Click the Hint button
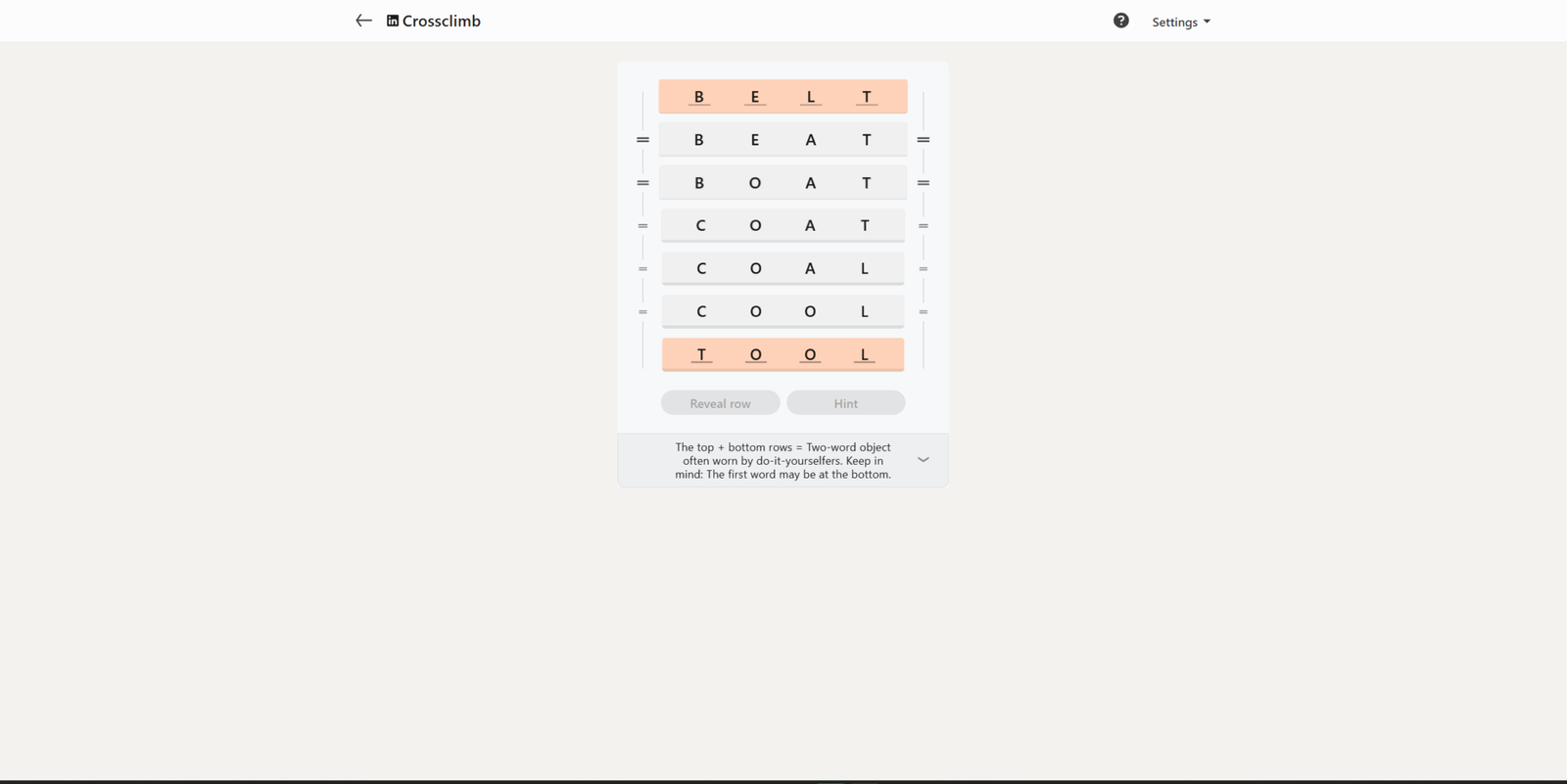The image size is (1567, 784). point(845,403)
